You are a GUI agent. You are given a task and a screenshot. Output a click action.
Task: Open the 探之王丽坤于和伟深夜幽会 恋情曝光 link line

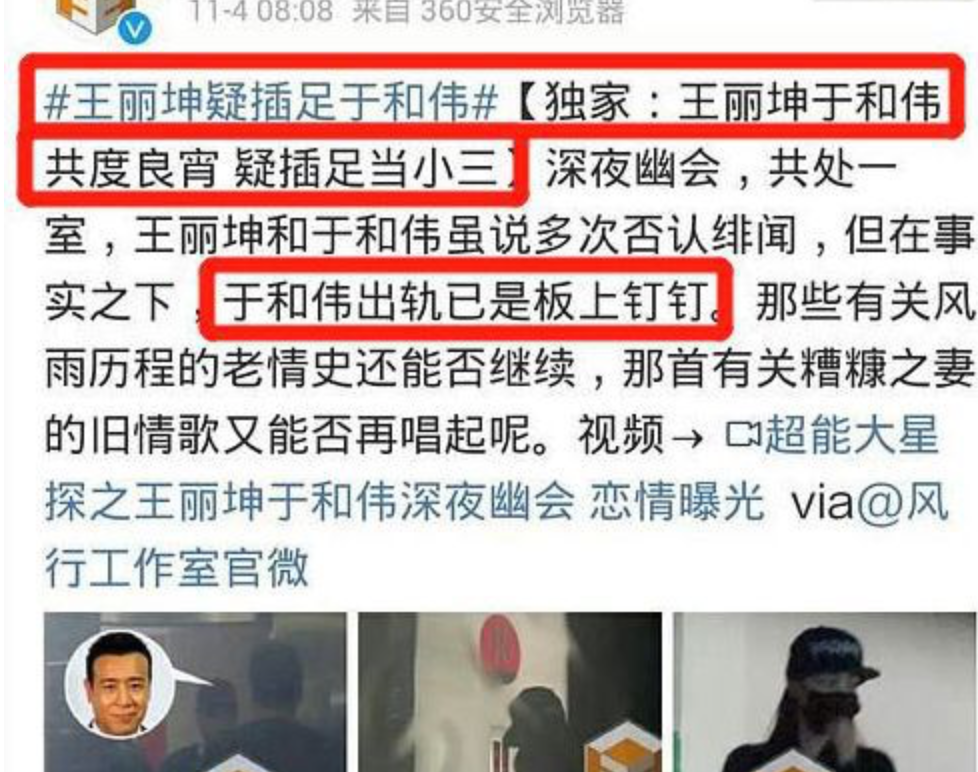pos(404,501)
